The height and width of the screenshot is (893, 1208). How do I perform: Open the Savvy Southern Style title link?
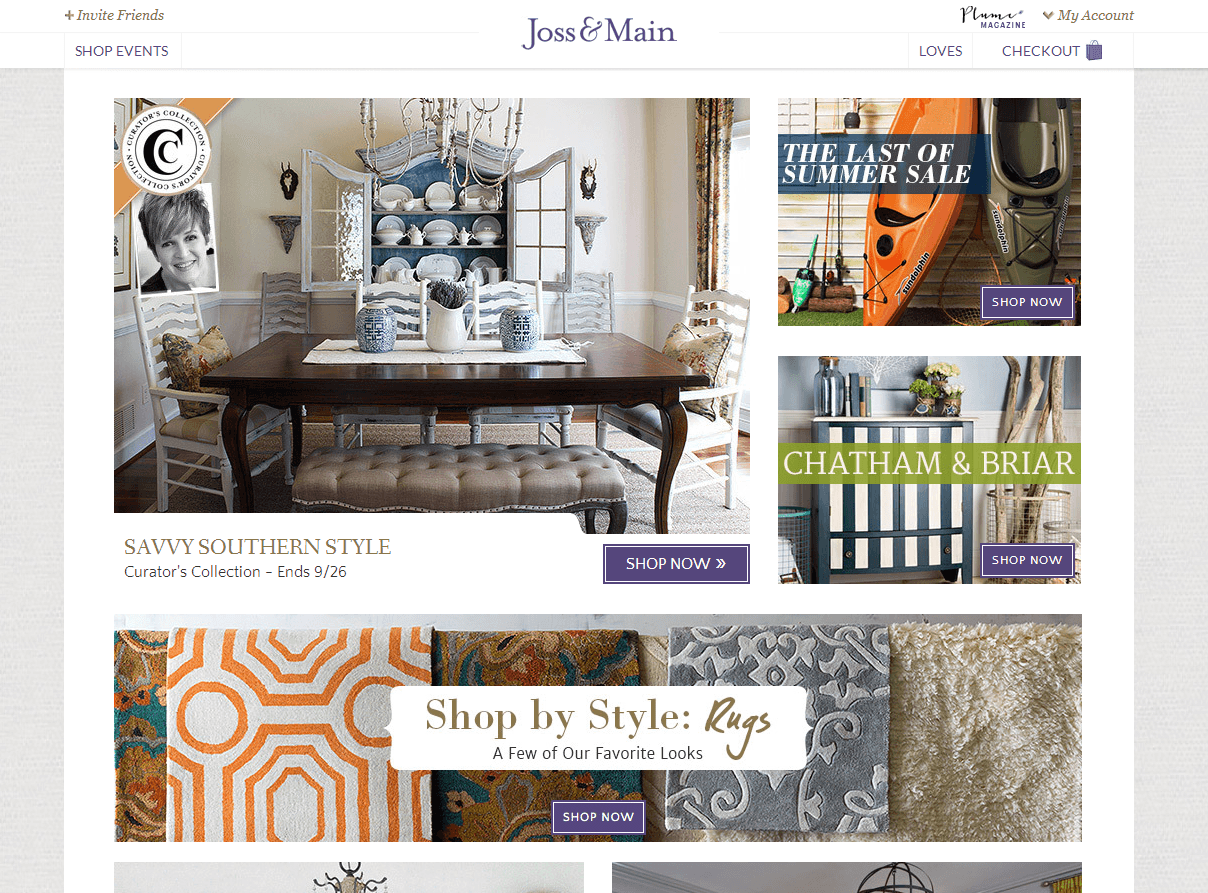pyautogui.click(x=257, y=547)
